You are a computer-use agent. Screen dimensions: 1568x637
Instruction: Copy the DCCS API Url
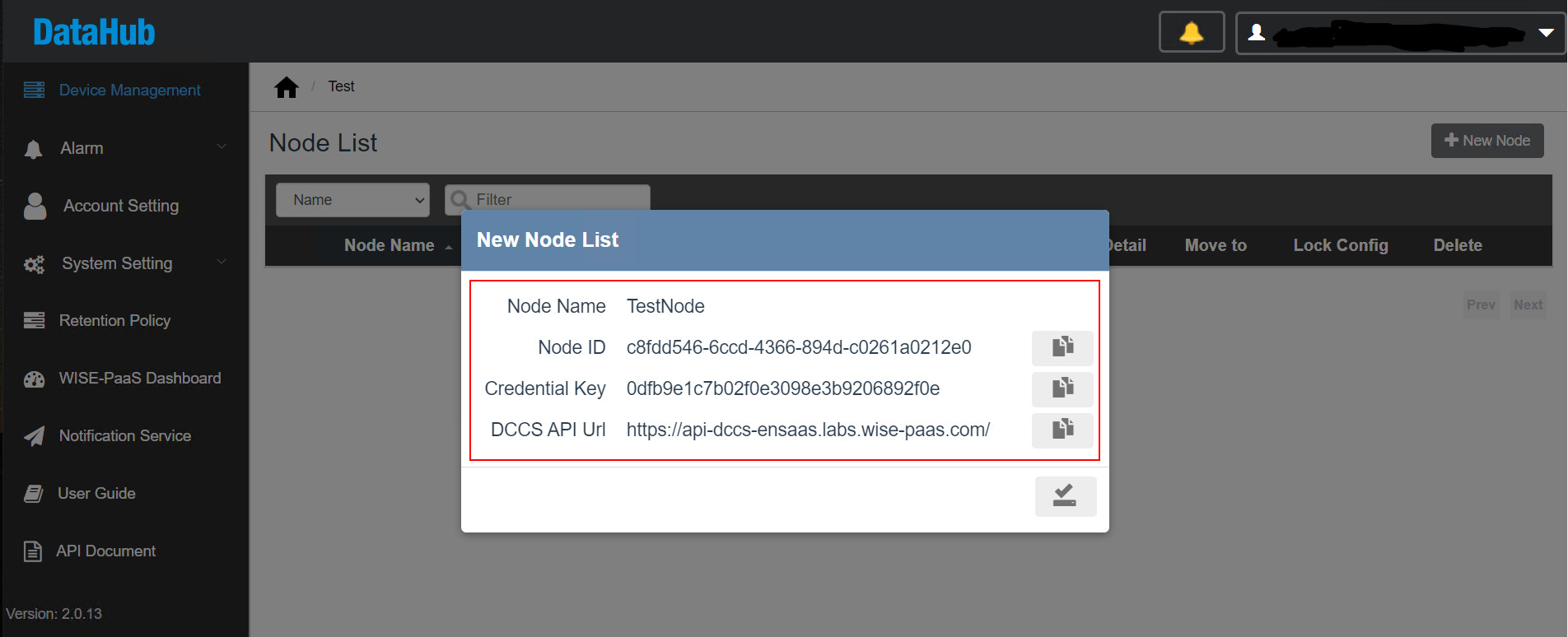coord(1062,430)
